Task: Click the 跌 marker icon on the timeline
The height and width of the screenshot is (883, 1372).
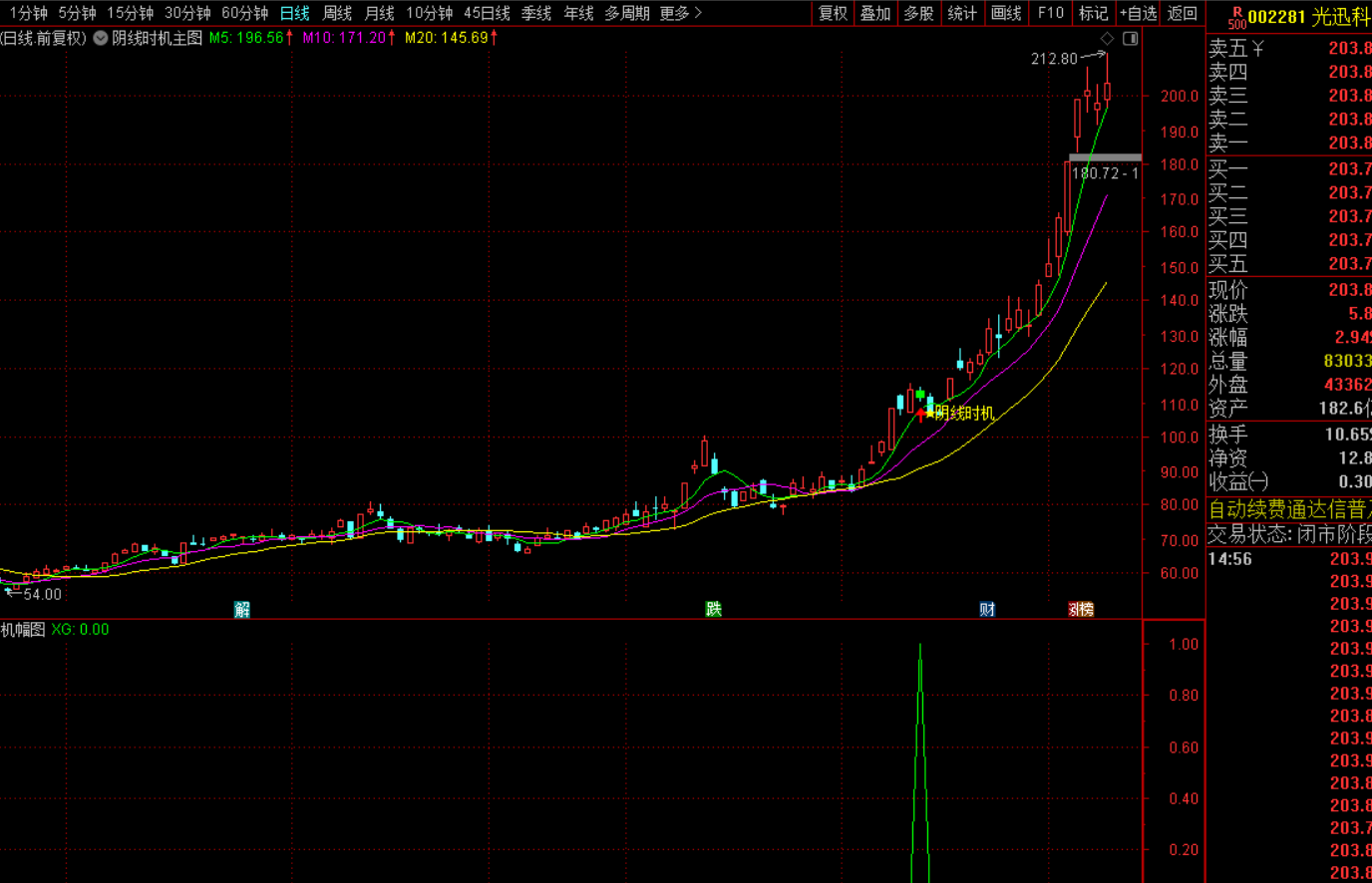Action: (713, 609)
